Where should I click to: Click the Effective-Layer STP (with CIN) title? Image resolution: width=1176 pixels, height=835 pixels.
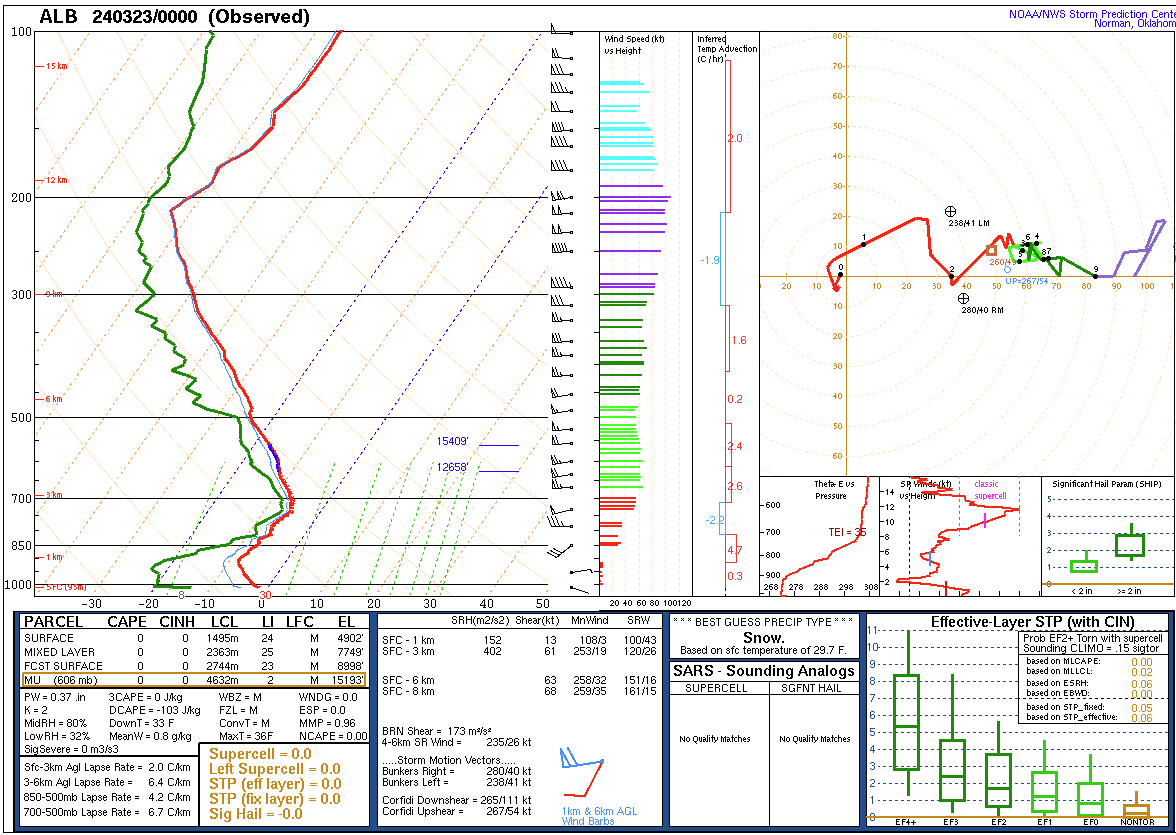1033,622
